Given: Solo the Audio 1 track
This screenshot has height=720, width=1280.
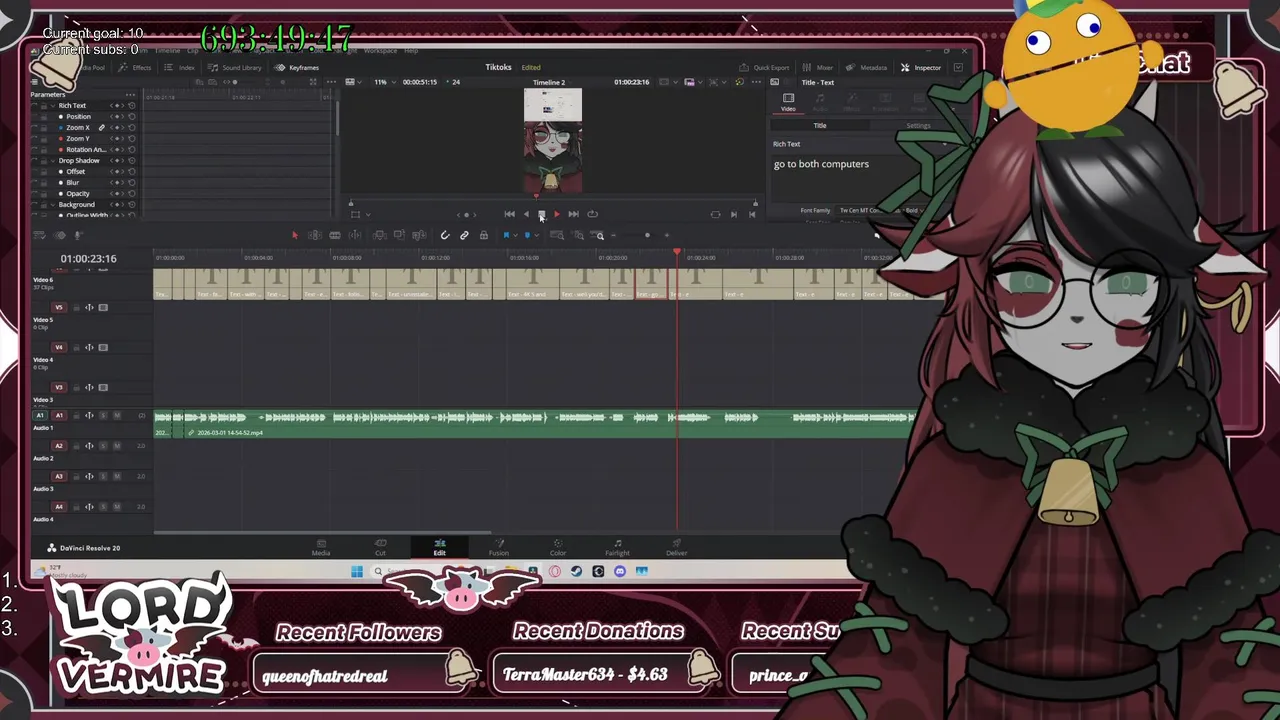Looking at the screenshot, I should [x=103, y=415].
